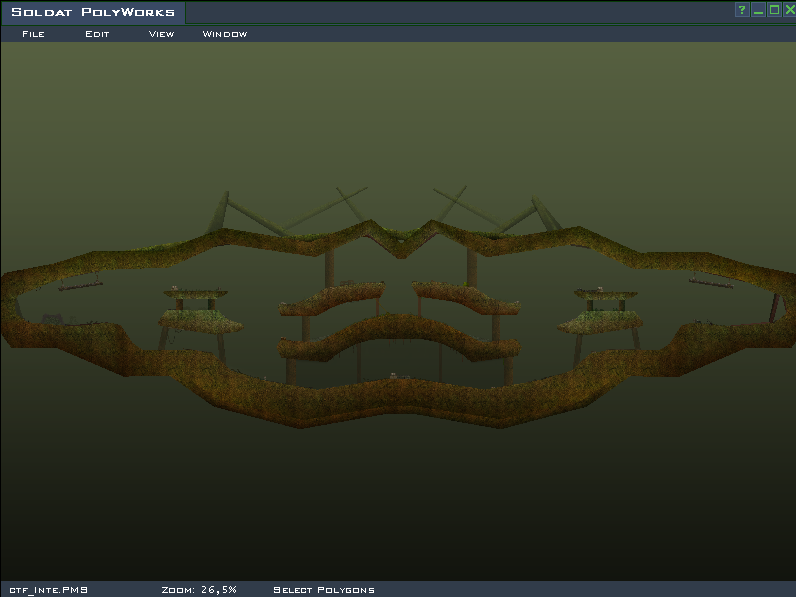Open the File menu

[x=33, y=34]
